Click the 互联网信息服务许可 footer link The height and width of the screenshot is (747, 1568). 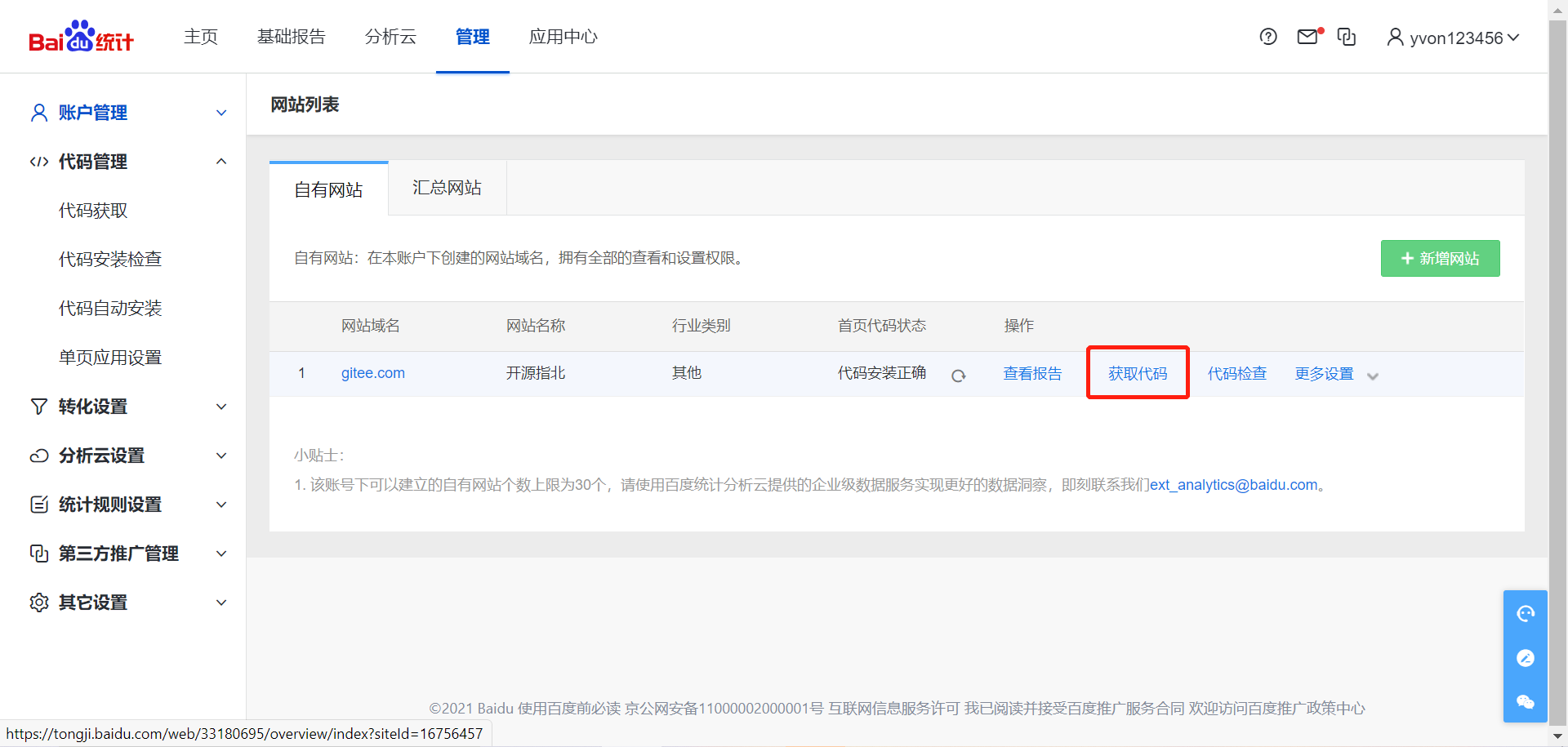[894, 709]
